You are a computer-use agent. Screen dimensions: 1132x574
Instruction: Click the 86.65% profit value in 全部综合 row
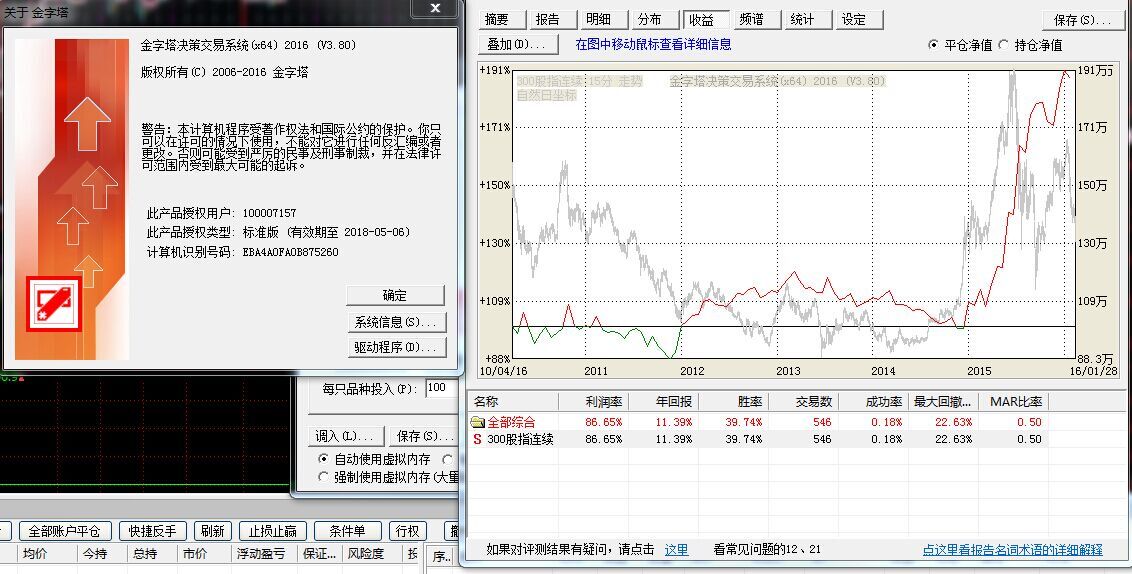[604, 422]
